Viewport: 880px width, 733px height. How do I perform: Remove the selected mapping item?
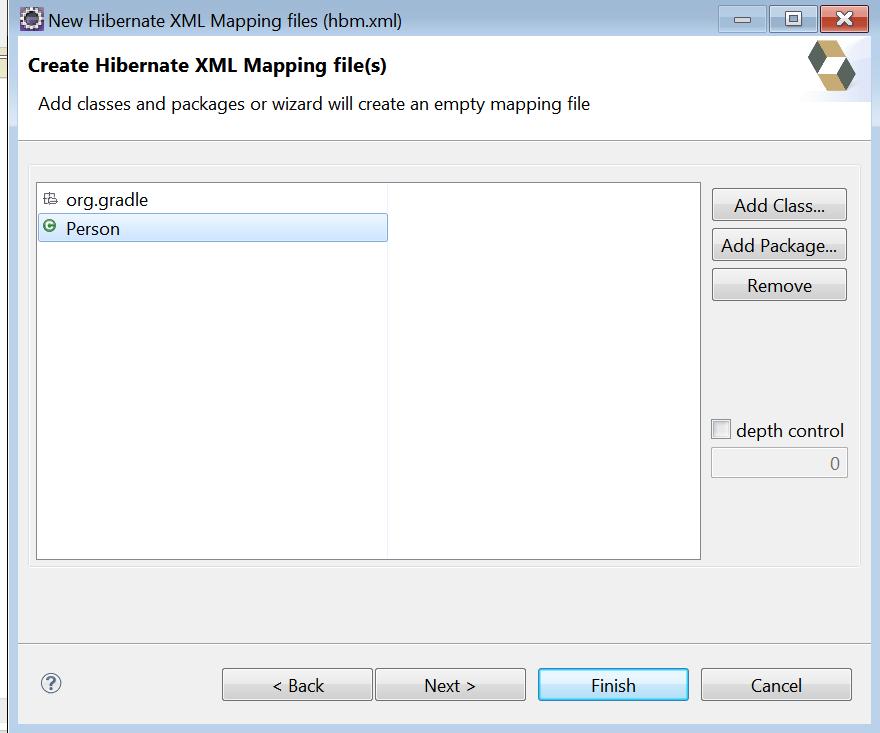pyautogui.click(x=779, y=285)
